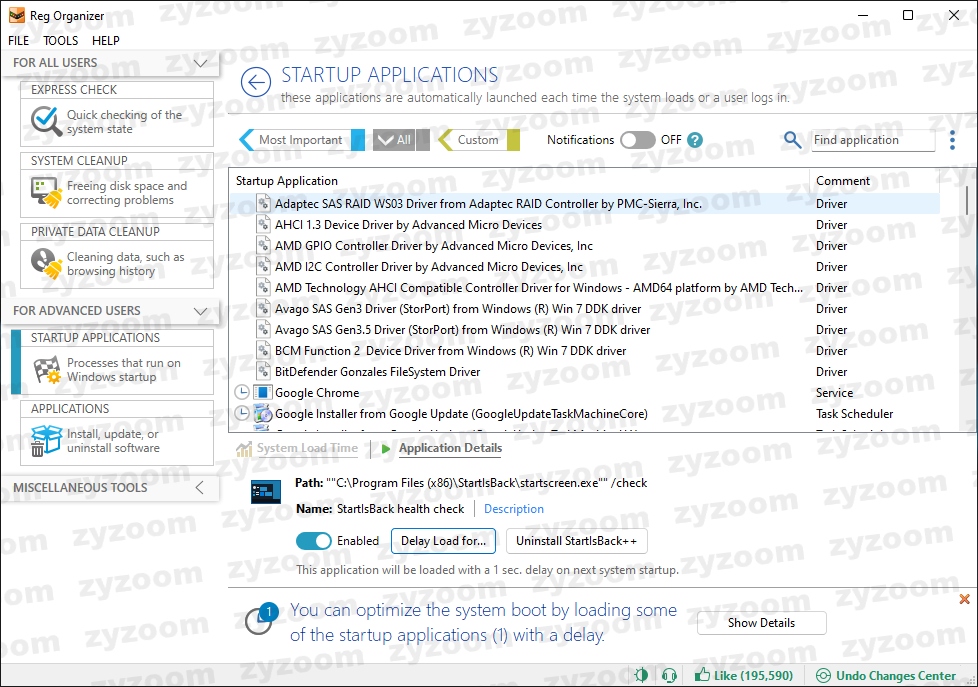Click the Like thumbs-up counter
The width and height of the screenshot is (978, 687).
pos(743,675)
